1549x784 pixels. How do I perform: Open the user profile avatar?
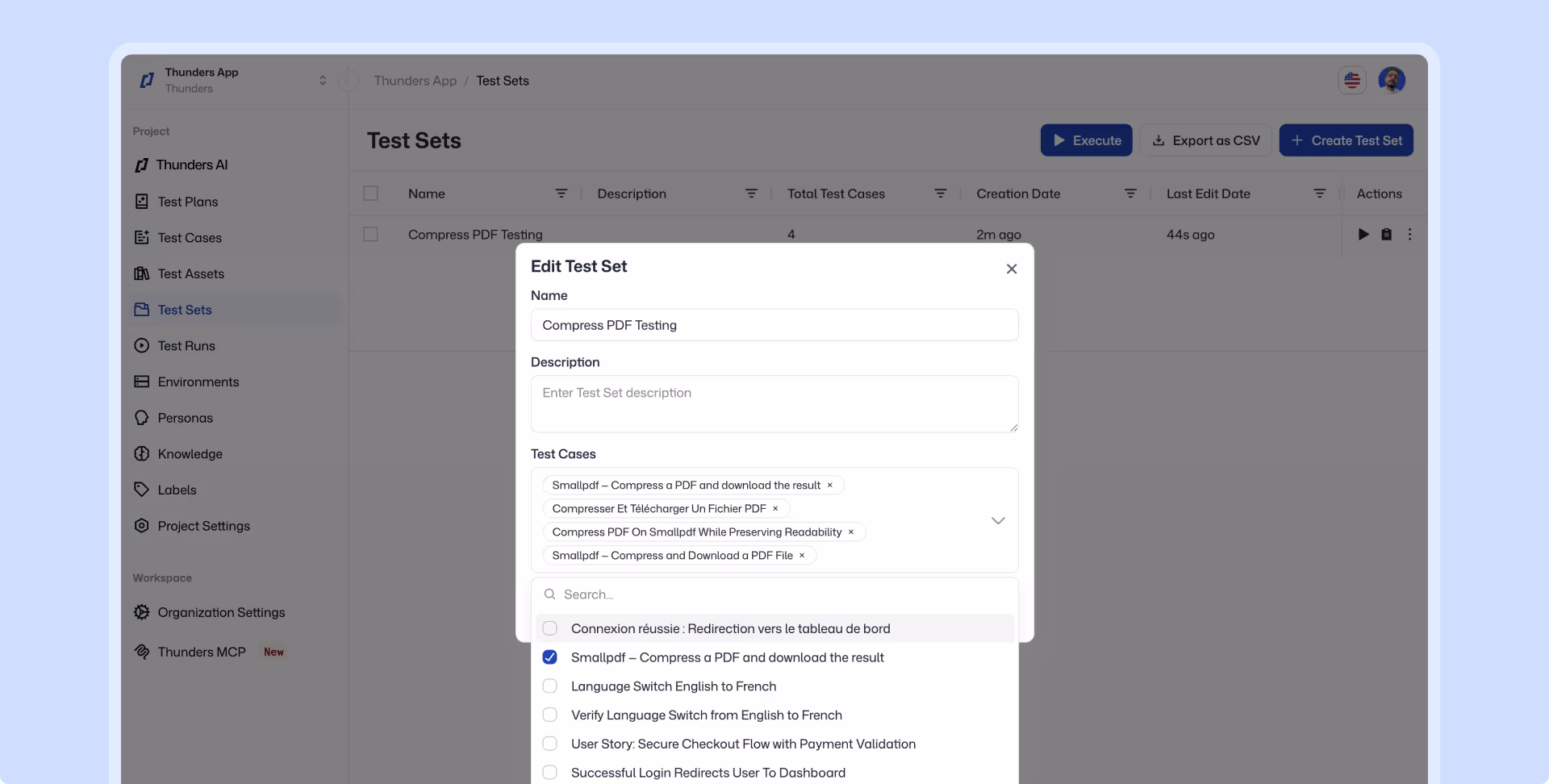(1392, 80)
